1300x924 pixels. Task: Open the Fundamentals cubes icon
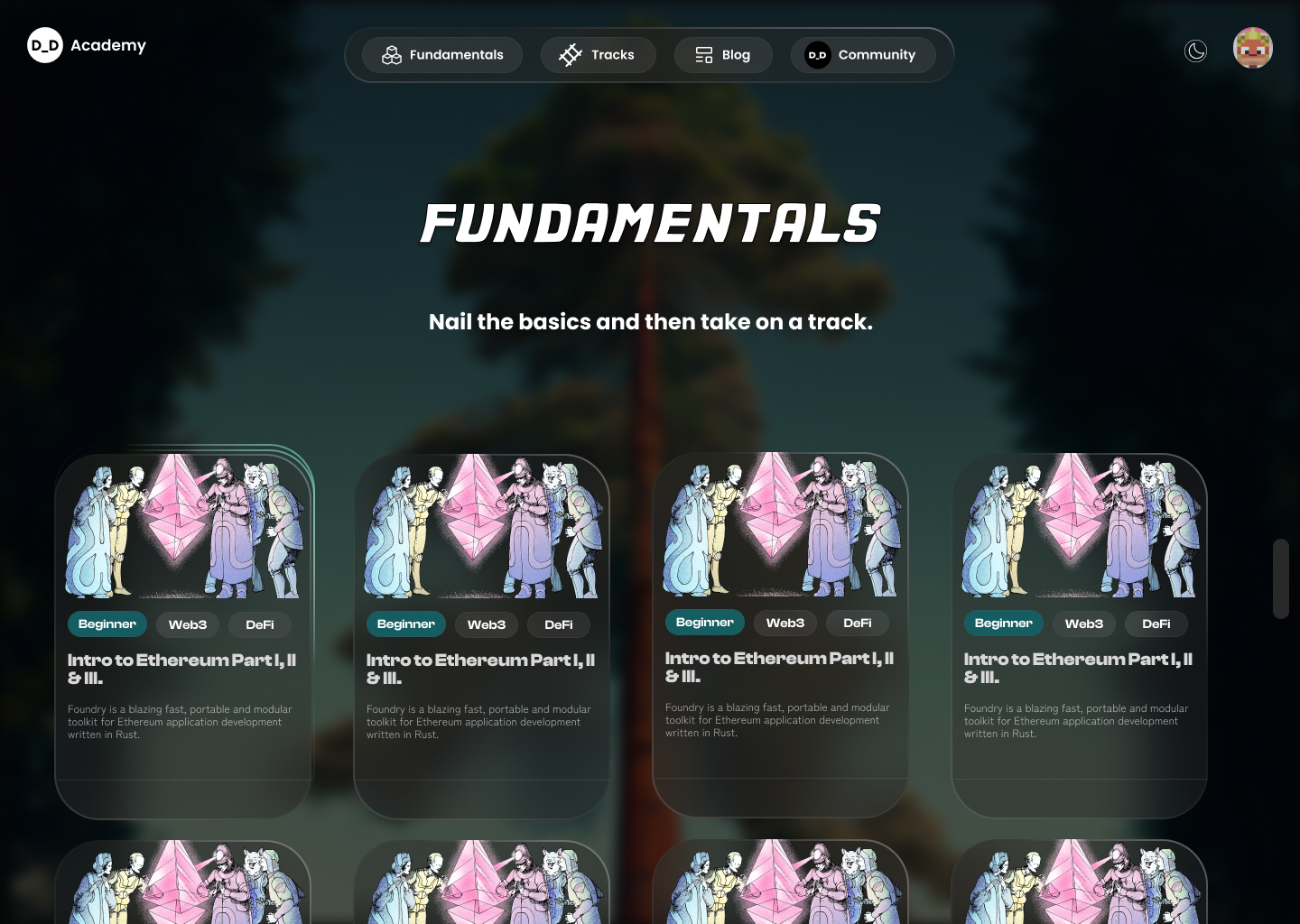pyautogui.click(x=392, y=55)
